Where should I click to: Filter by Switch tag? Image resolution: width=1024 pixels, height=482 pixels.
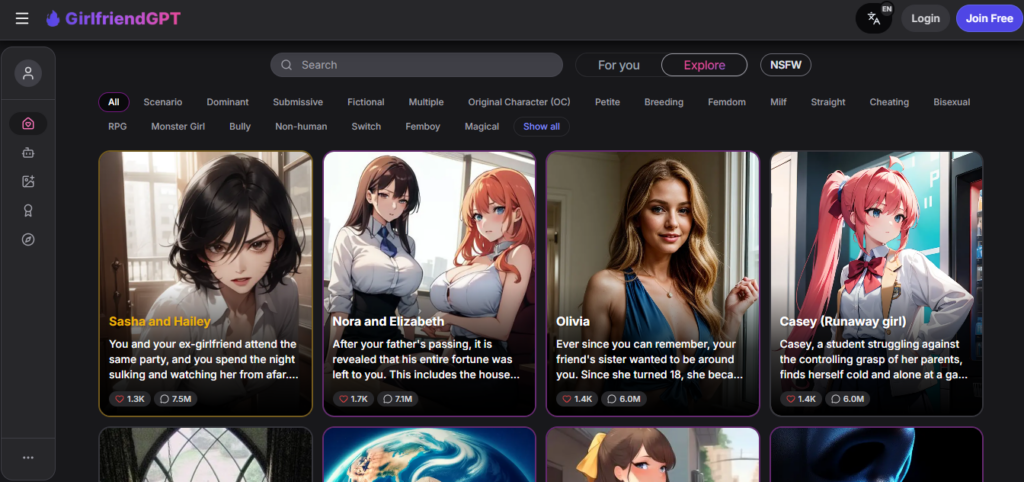(366, 127)
